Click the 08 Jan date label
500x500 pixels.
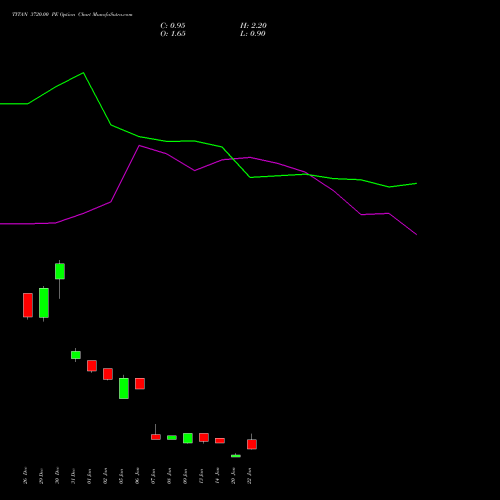pos(169,475)
